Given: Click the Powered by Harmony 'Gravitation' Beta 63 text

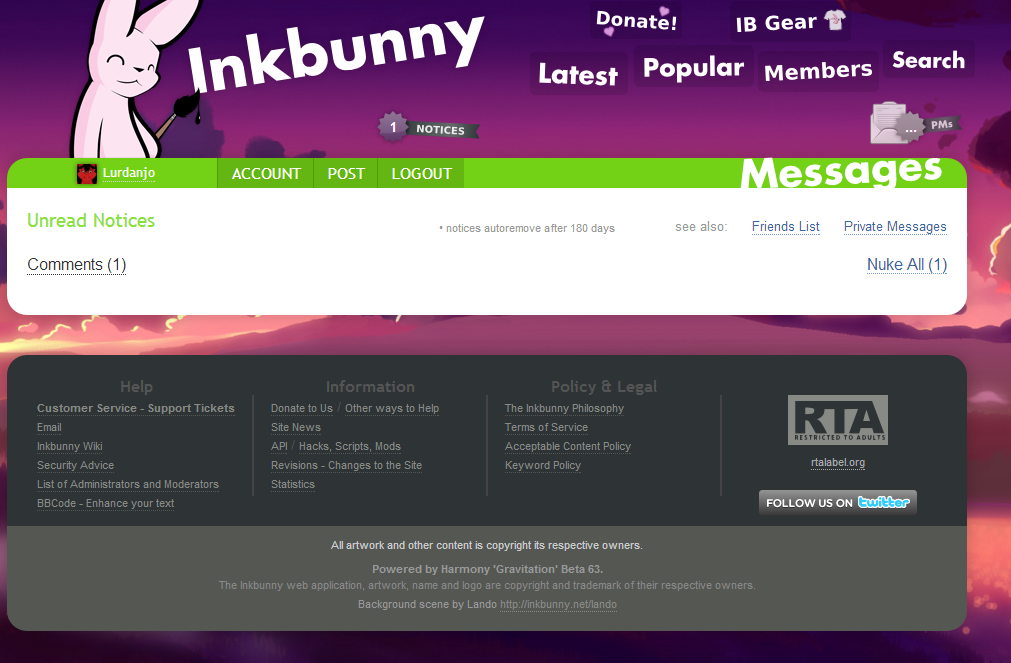Looking at the screenshot, I should [x=487, y=569].
